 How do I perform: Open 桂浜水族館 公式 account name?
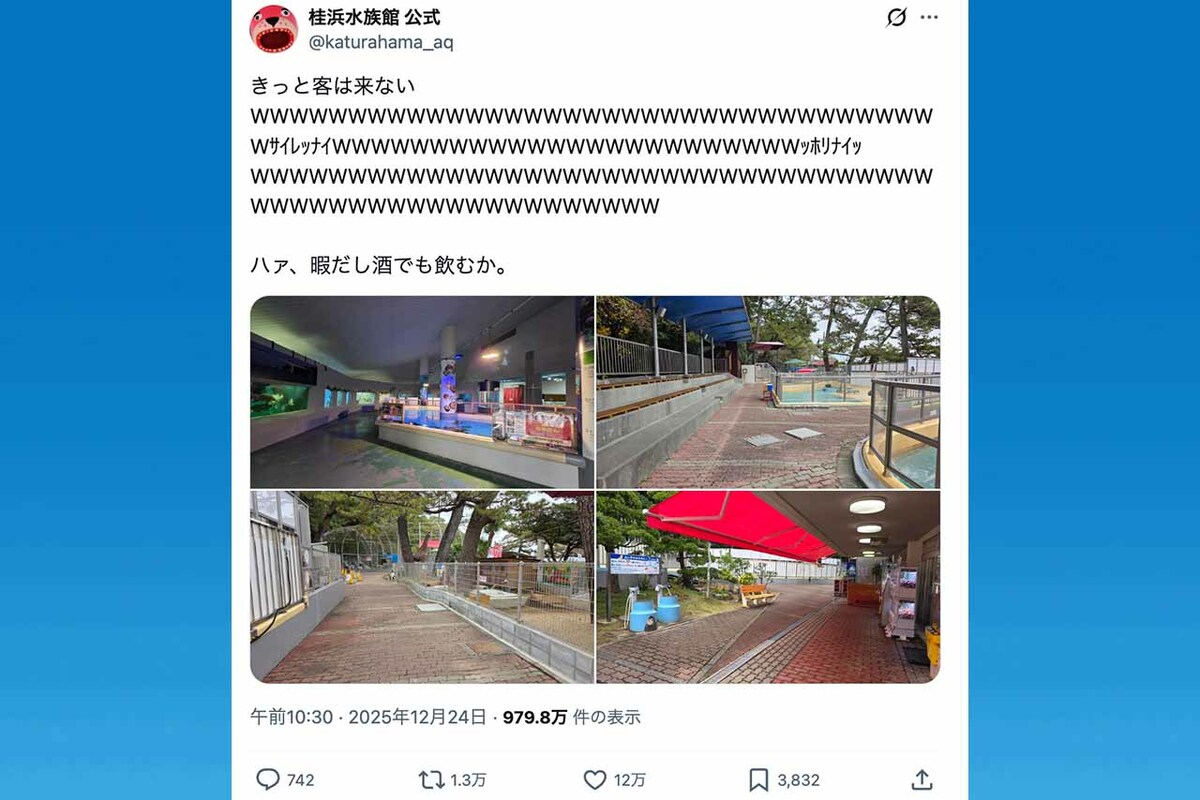pos(373,17)
